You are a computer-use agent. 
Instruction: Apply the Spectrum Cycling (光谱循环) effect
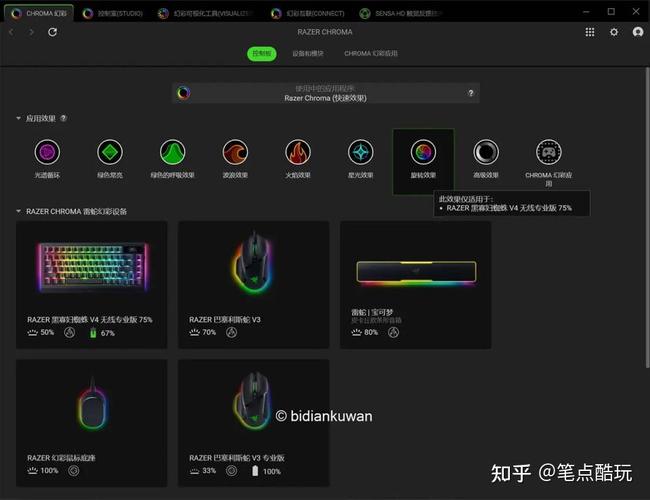47,152
